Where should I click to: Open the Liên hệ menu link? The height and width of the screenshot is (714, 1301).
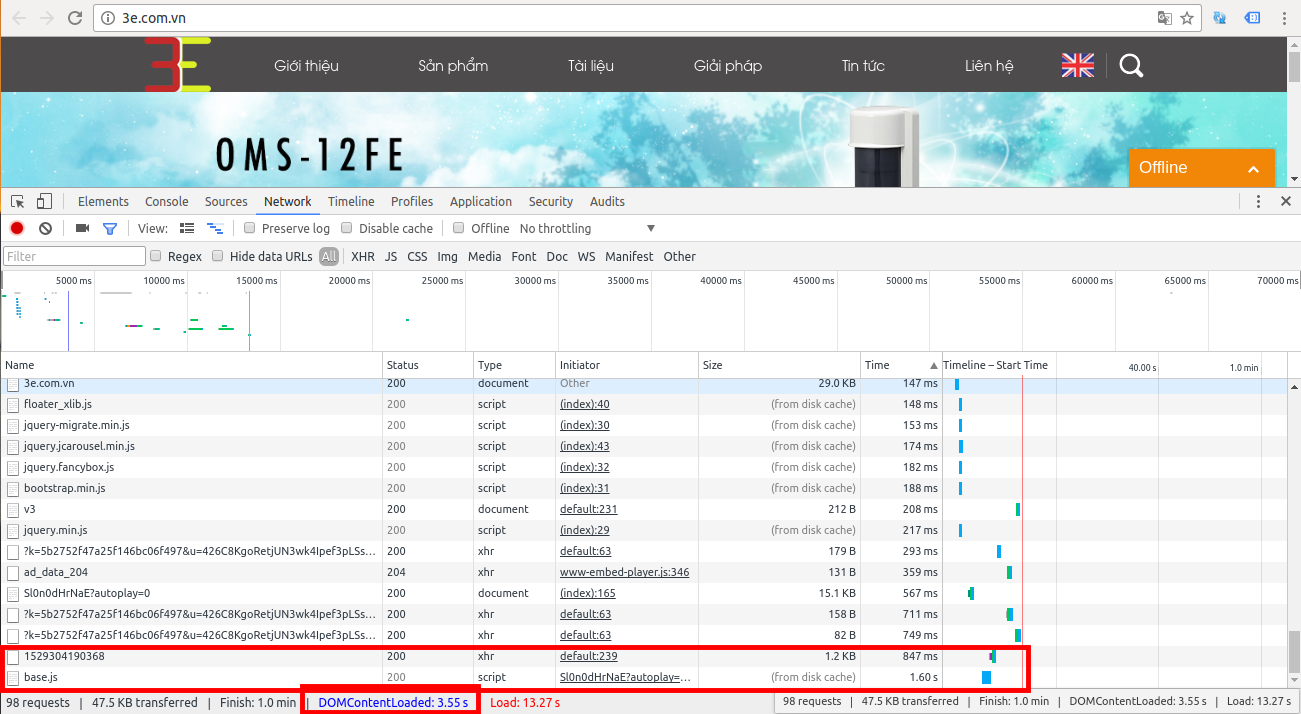pyautogui.click(x=989, y=66)
